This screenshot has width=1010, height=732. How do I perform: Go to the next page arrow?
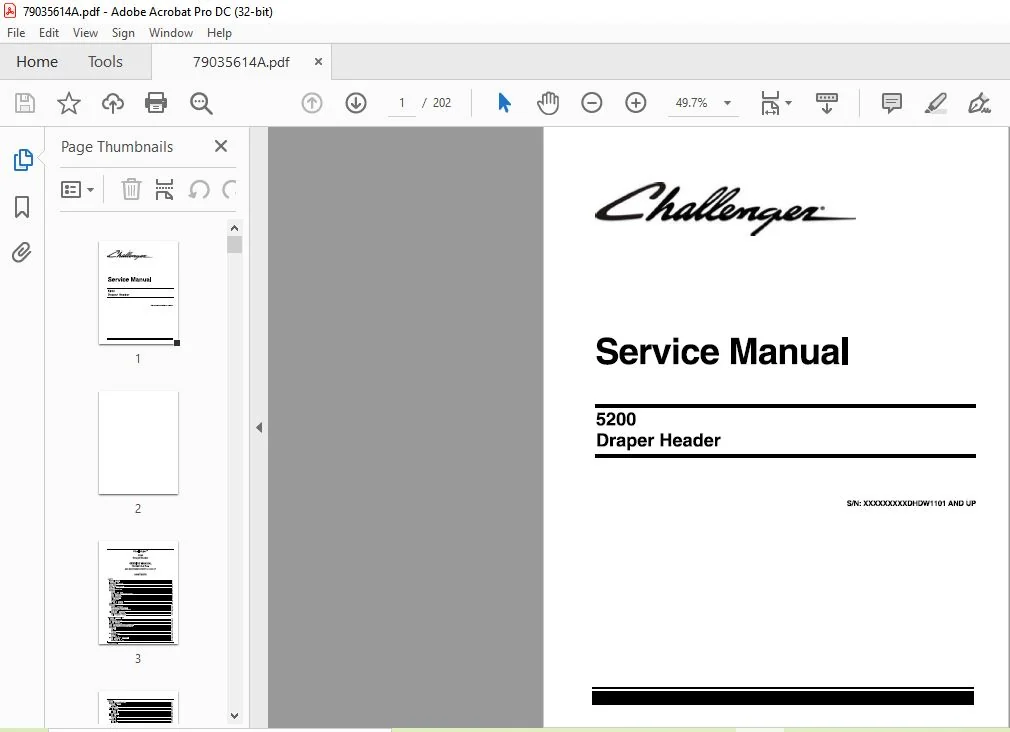click(356, 103)
